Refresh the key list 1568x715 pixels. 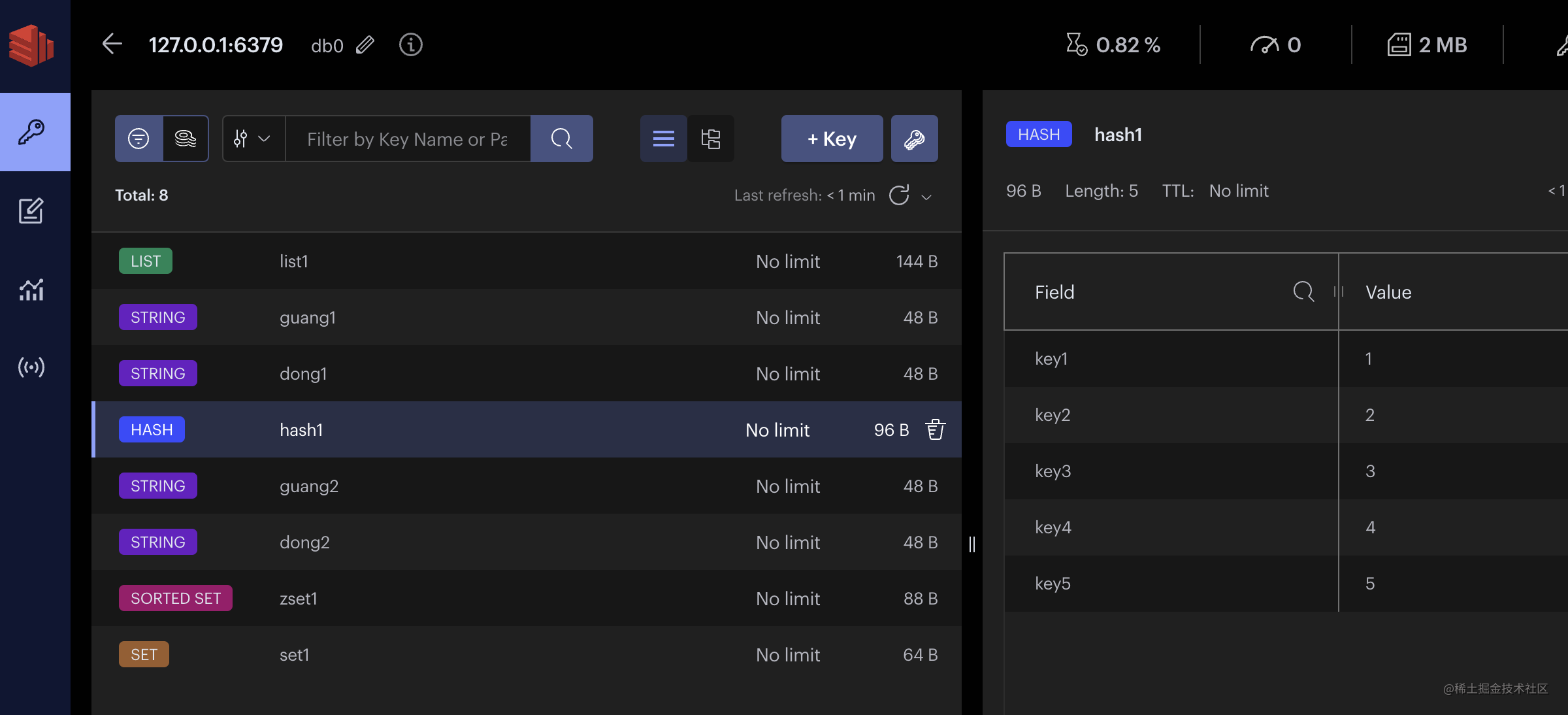pos(899,195)
